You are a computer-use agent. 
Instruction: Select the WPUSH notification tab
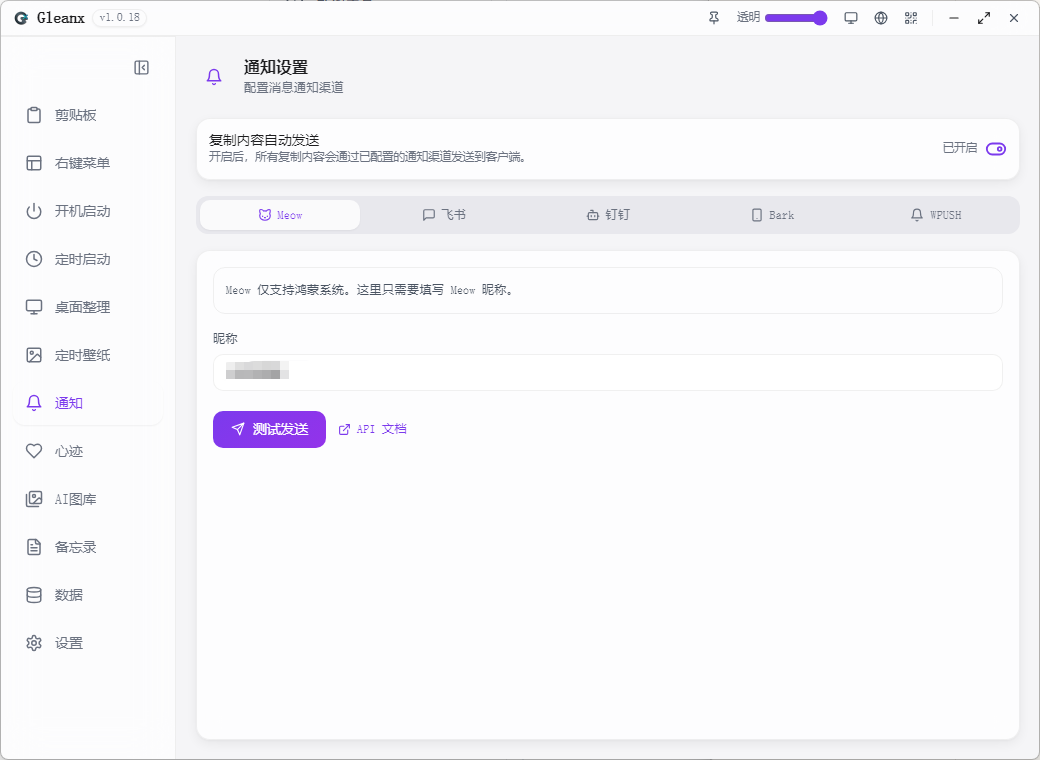[x=936, y=215]
